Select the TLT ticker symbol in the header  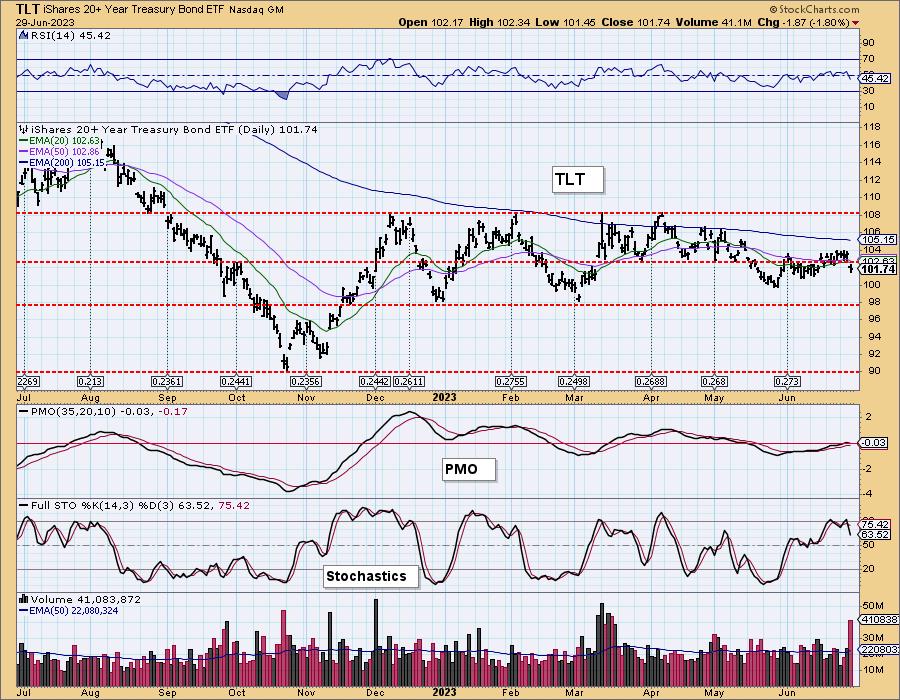pyautogui.click(x=26, y=9)
